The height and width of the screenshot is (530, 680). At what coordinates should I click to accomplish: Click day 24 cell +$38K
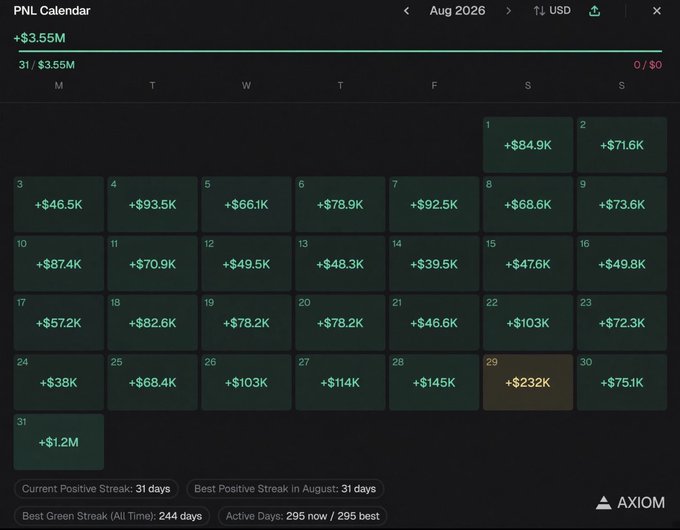click(59, 382)
